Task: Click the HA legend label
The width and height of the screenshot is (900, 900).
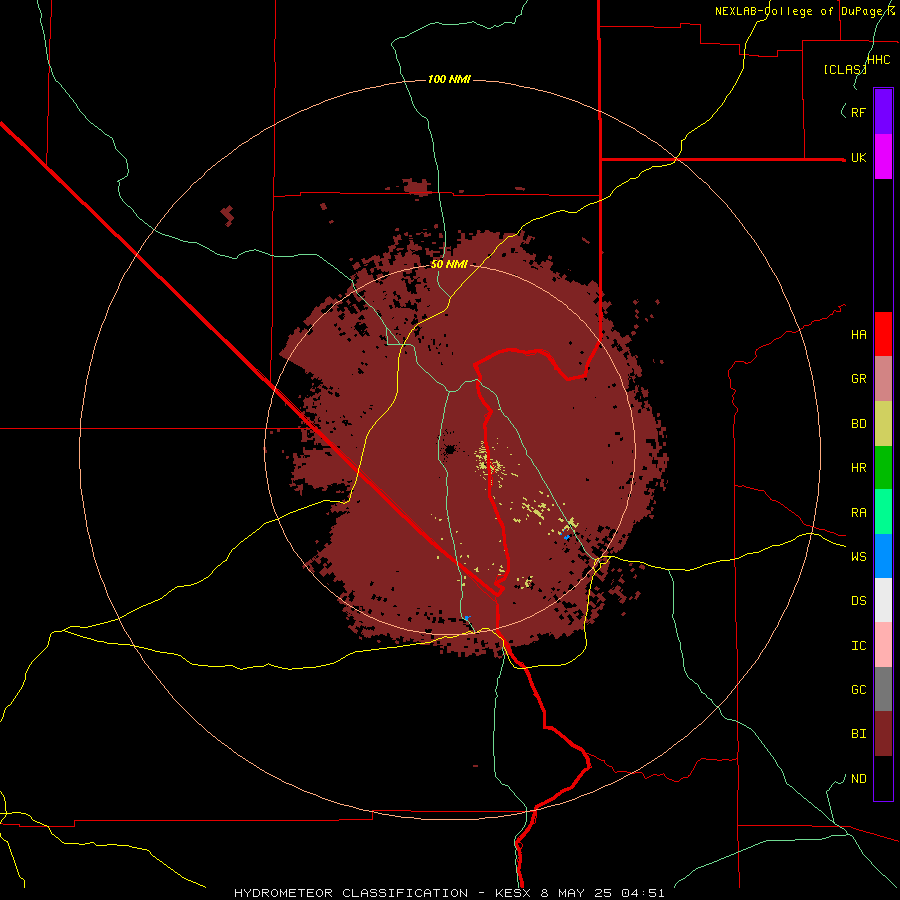Action: click(858, 334)
